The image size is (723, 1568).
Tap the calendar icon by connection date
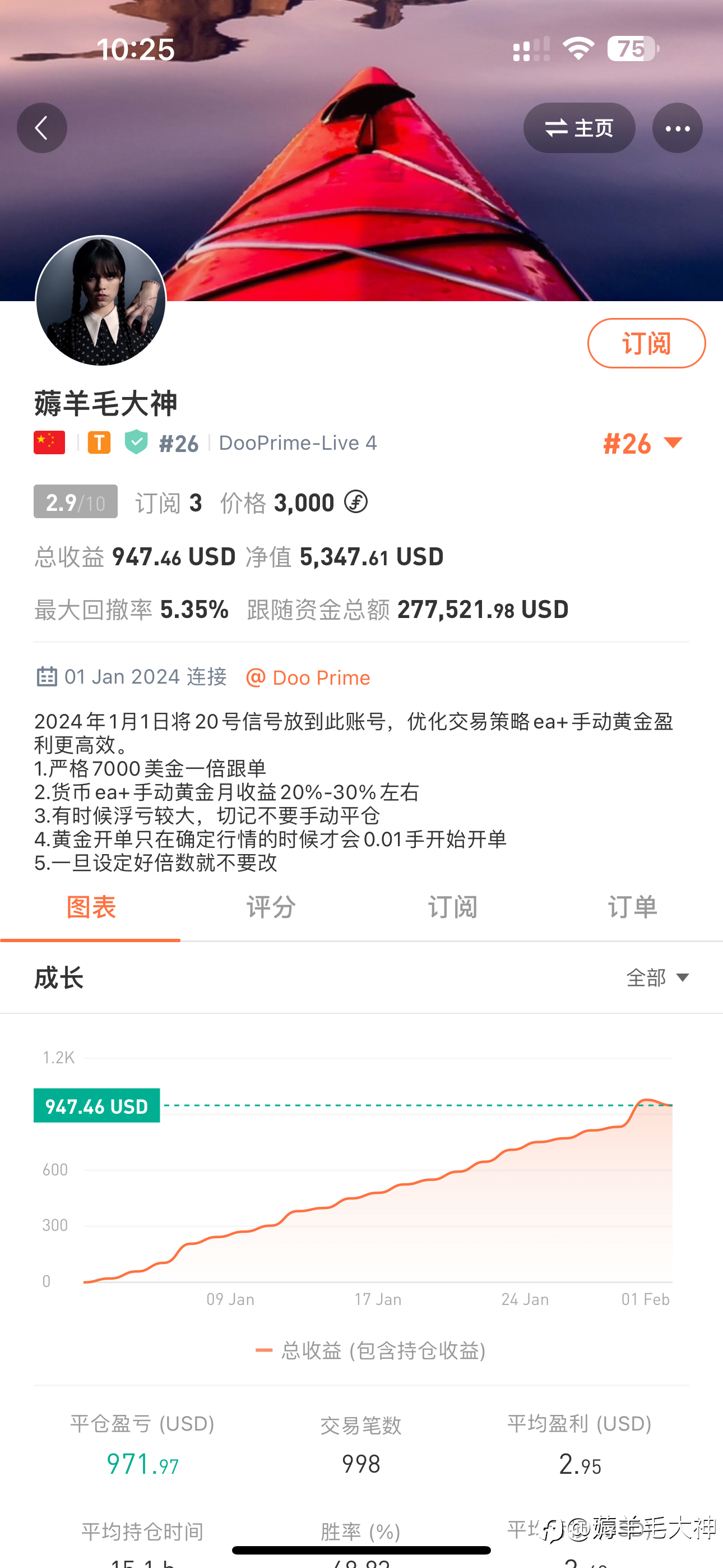pos(47,676)
